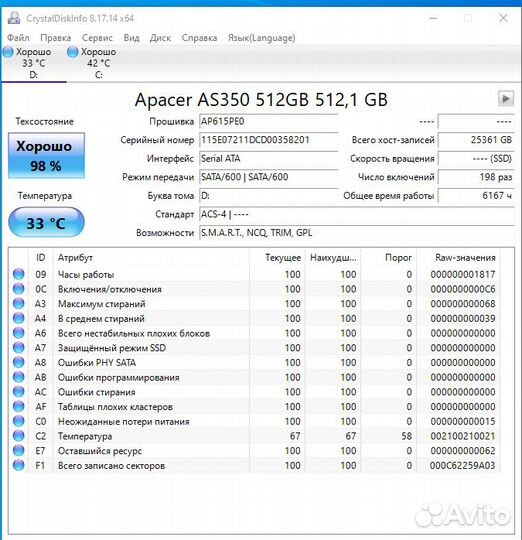Click status icon of row A8 Ошибки PHY SATA
The height and width of the screenshot is (540, 522).
tap(19, 362)
